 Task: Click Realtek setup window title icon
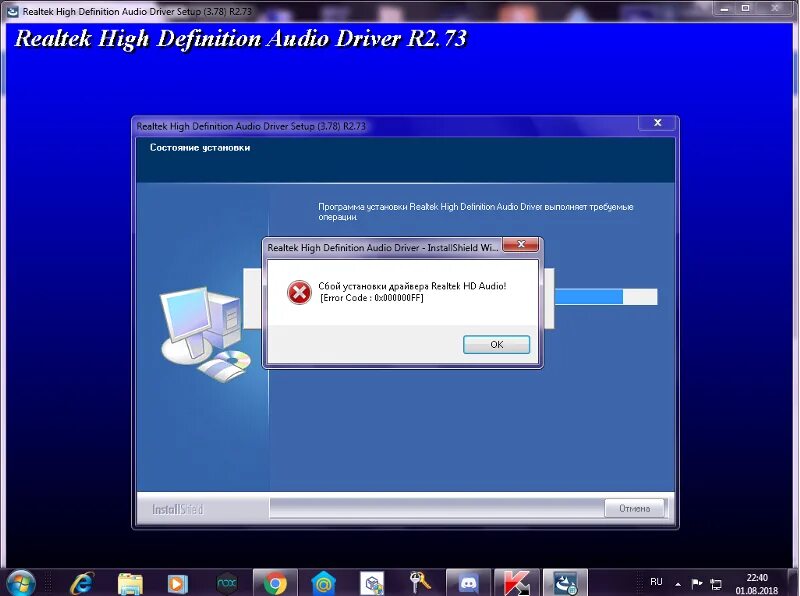tap(11, 11)
